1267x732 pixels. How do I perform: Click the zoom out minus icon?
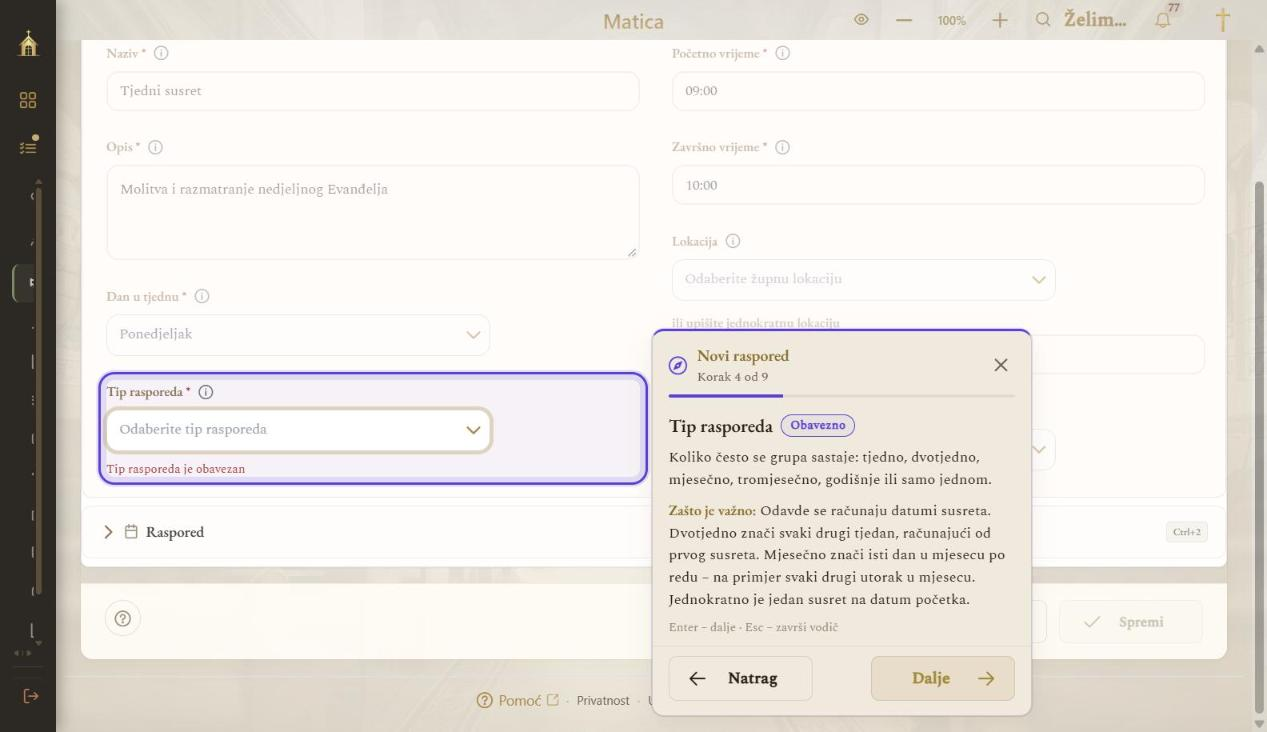pyautogui.click(x=904, y=20)
